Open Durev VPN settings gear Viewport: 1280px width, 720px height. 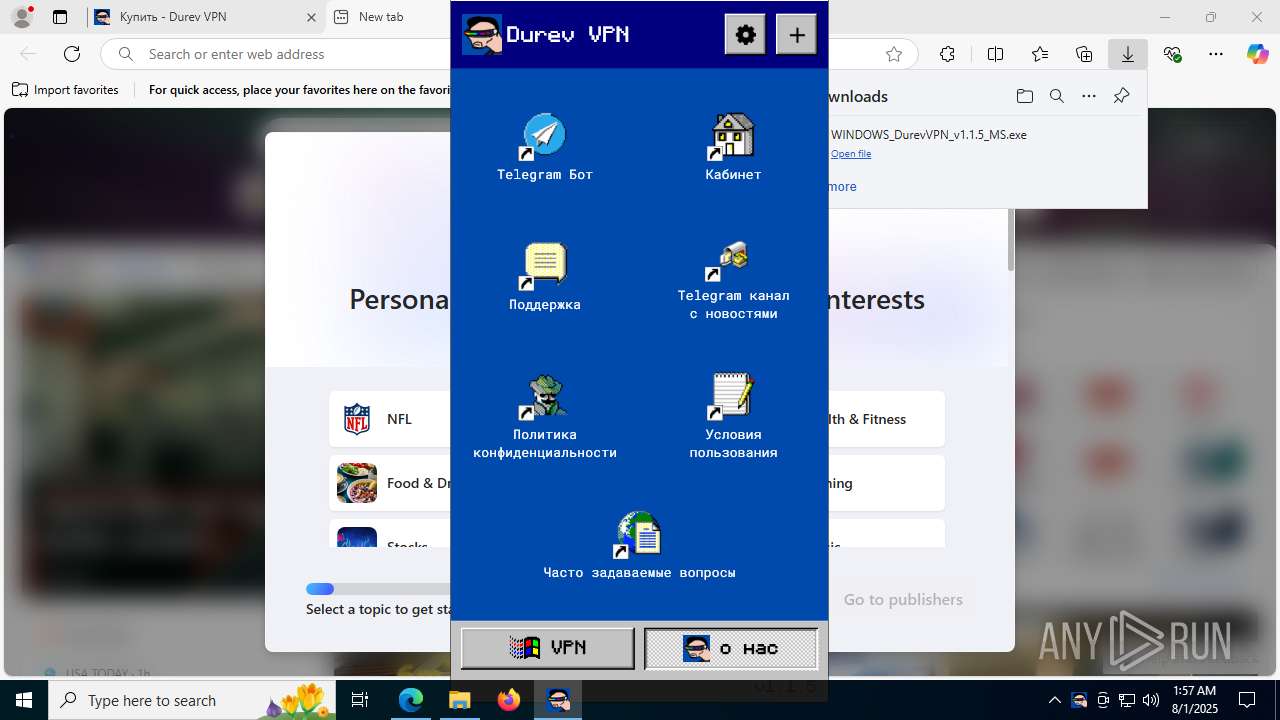(x=745, y=35)
